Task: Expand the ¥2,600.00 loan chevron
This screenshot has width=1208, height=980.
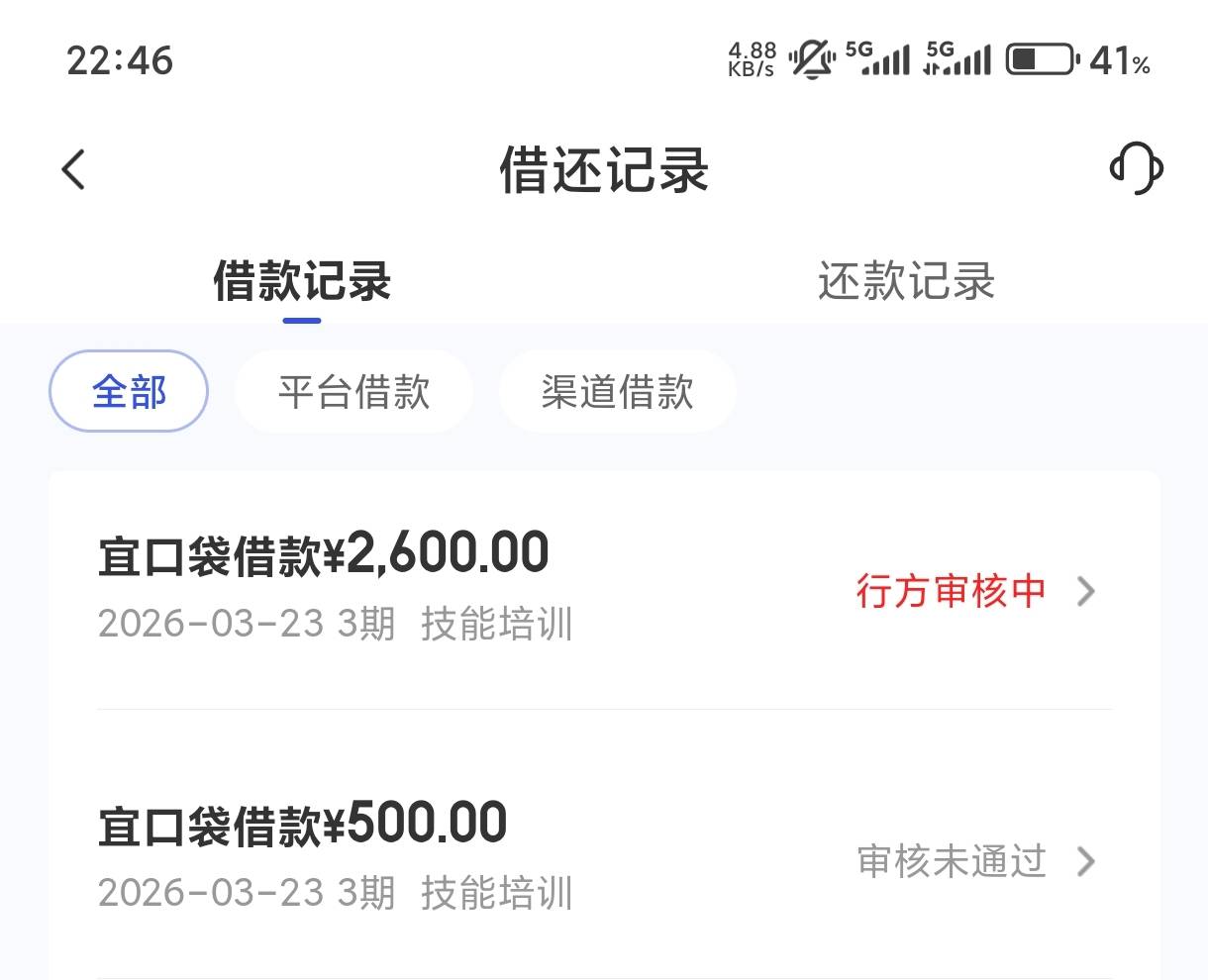Action: (1086, 592)
